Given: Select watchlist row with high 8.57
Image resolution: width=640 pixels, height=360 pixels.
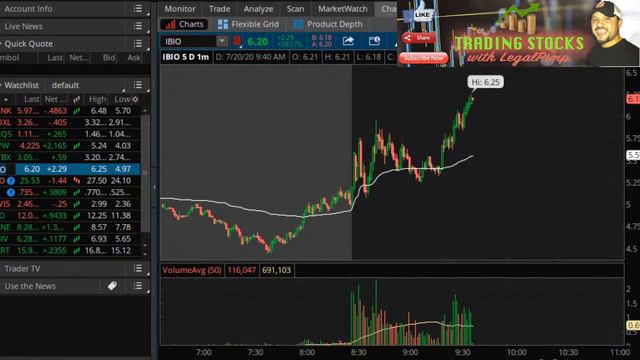Looking at the screenshot, I should 70,227.
